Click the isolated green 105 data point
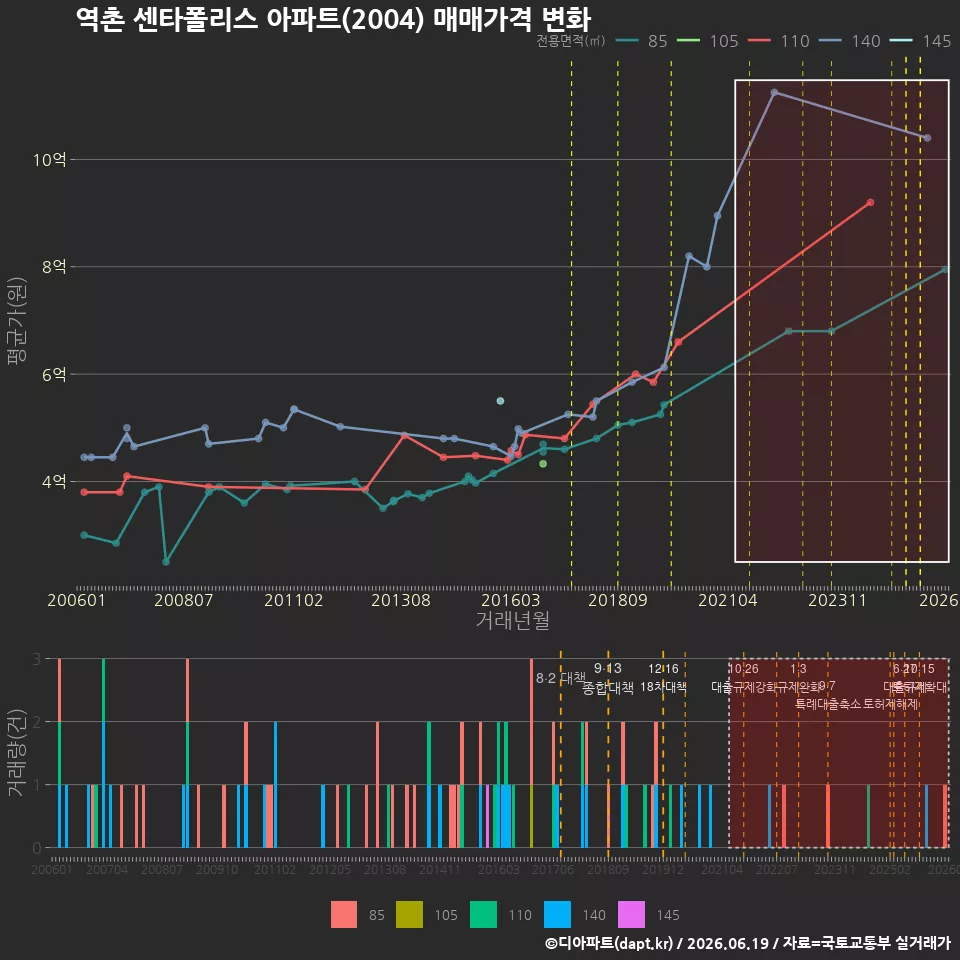This screenshot has height=960, width=960. 543,464
